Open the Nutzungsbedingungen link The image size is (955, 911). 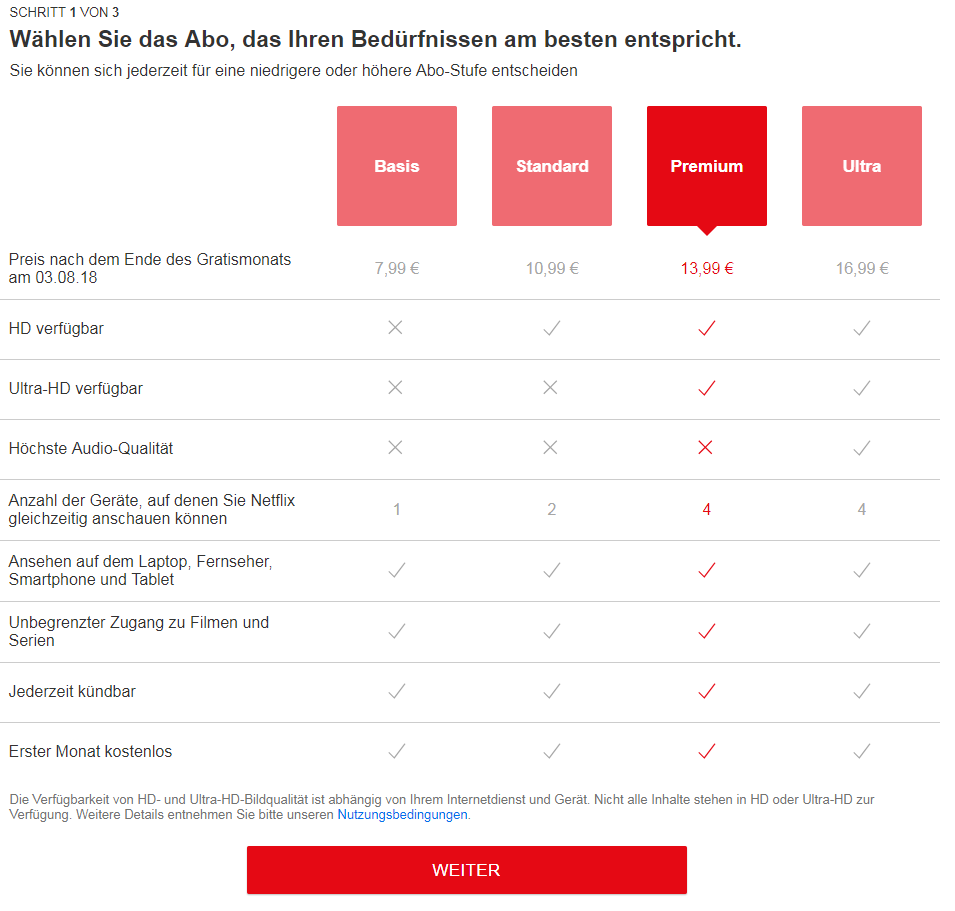coord(403,814)
